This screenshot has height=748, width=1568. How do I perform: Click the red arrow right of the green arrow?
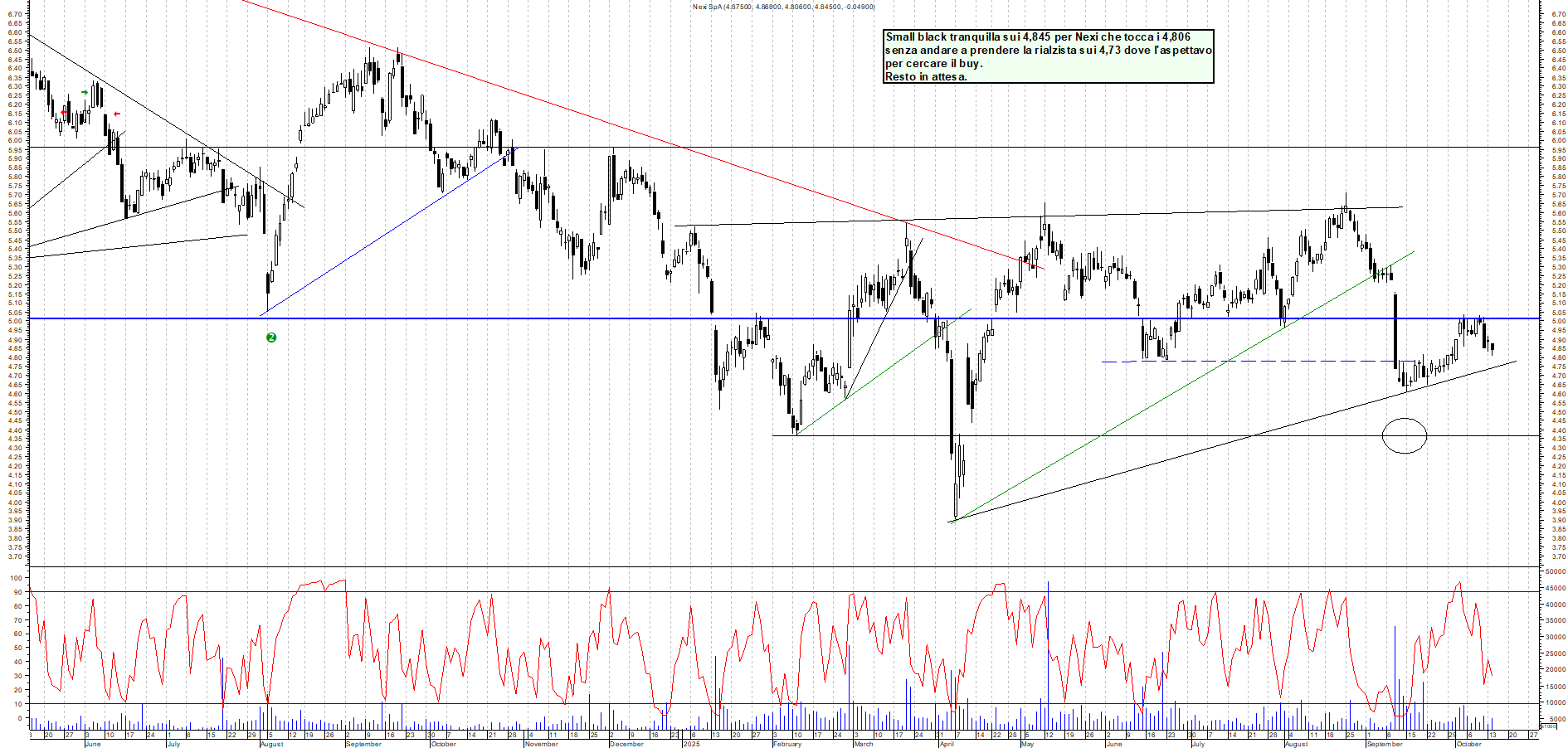pyautogui.click(x=117, y=114)
